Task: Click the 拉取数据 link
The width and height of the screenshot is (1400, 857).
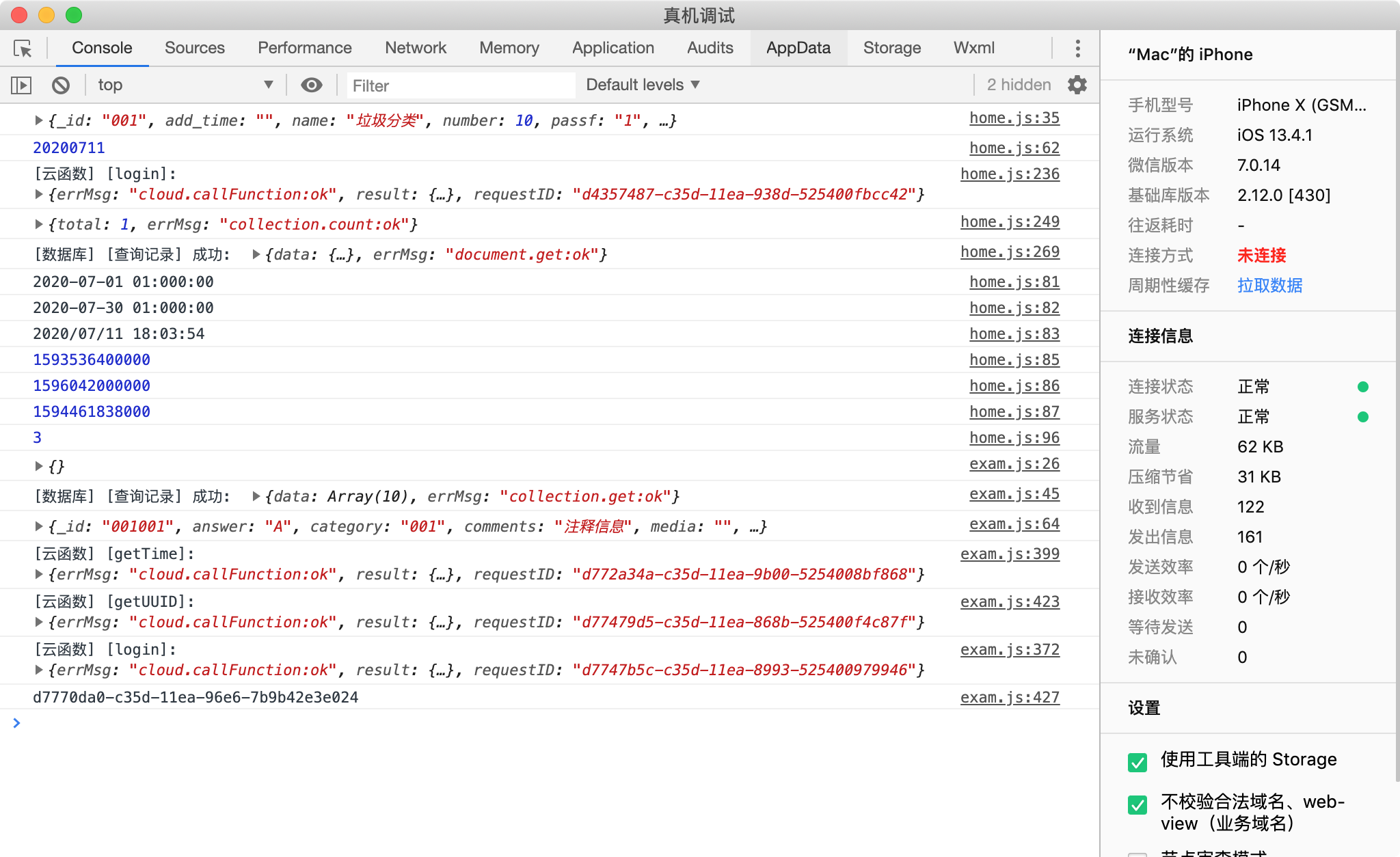Action: click(1269, 285)
